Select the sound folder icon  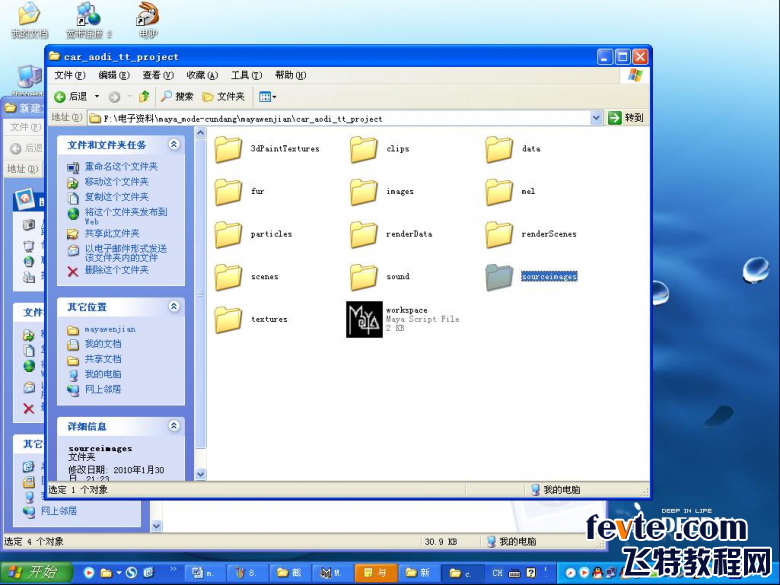point(364,277)
